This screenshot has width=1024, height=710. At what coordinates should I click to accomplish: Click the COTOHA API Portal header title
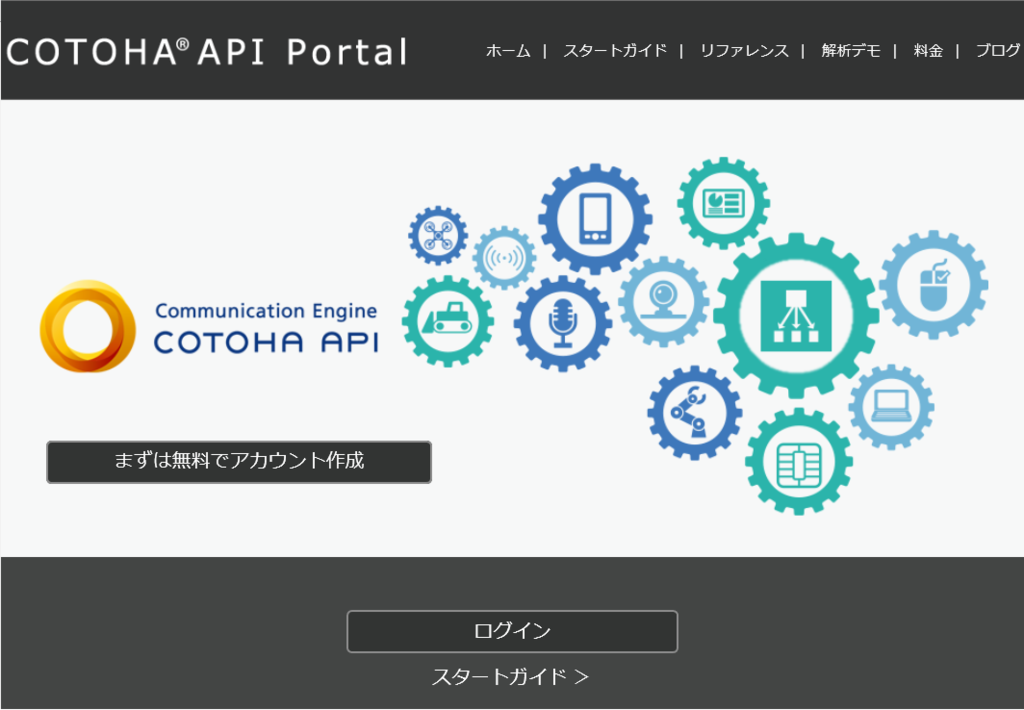(x=207, y=52)
